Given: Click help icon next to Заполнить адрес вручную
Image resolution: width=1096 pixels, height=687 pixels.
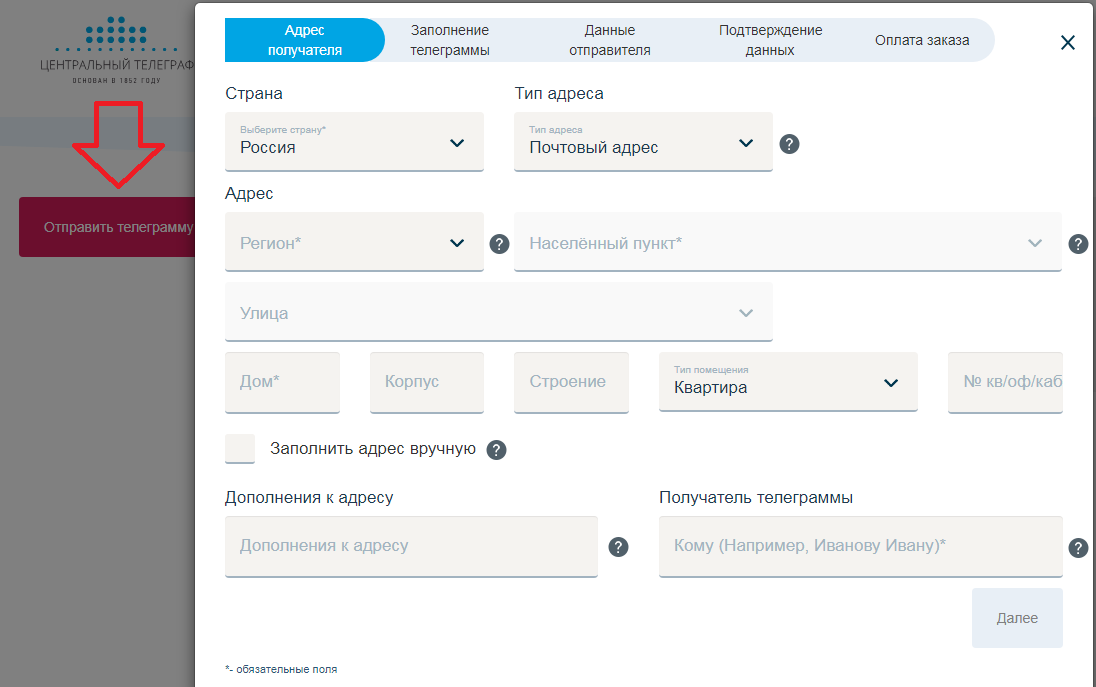Looking at the screenshot, I should point(496,450).
